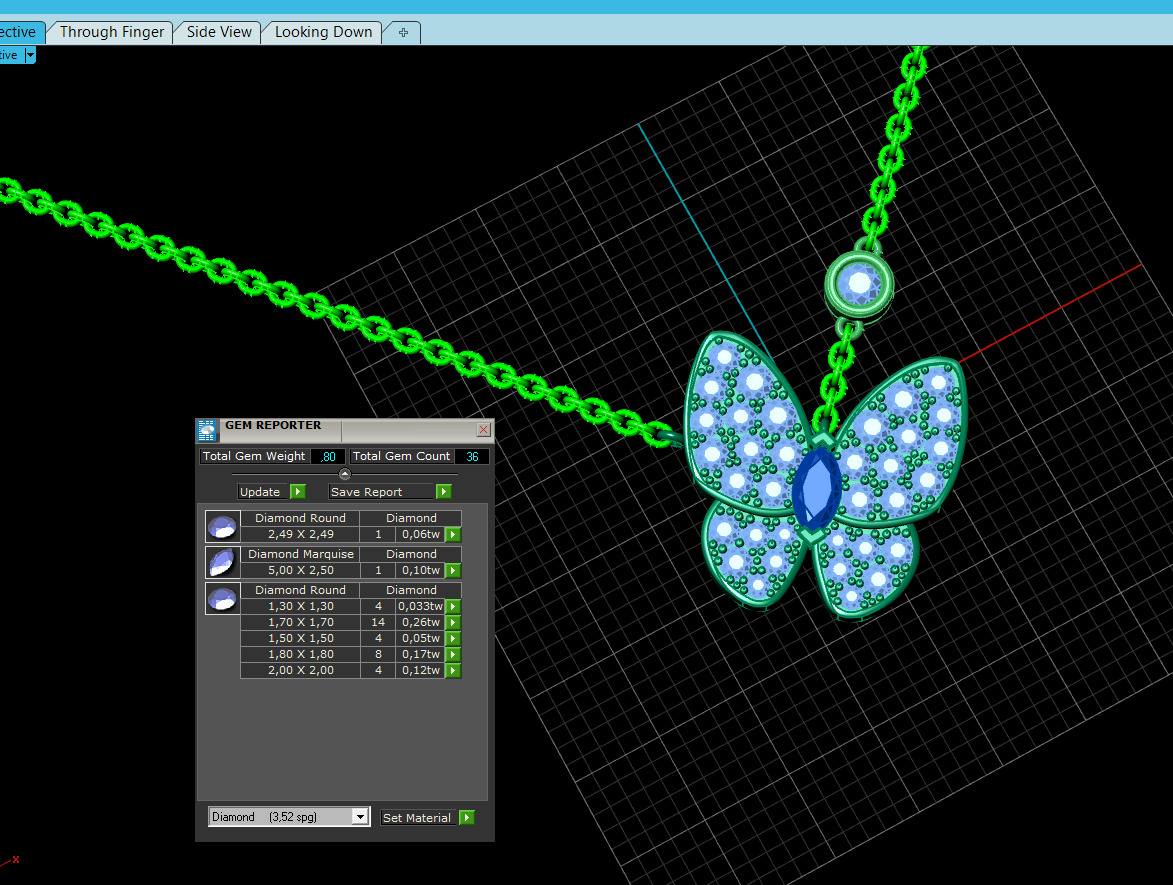This screenshot has width=1173, height=885.
Task: Add a new viewport tab with plus icon
Action: pyautogui.click(x=403, y=32)
